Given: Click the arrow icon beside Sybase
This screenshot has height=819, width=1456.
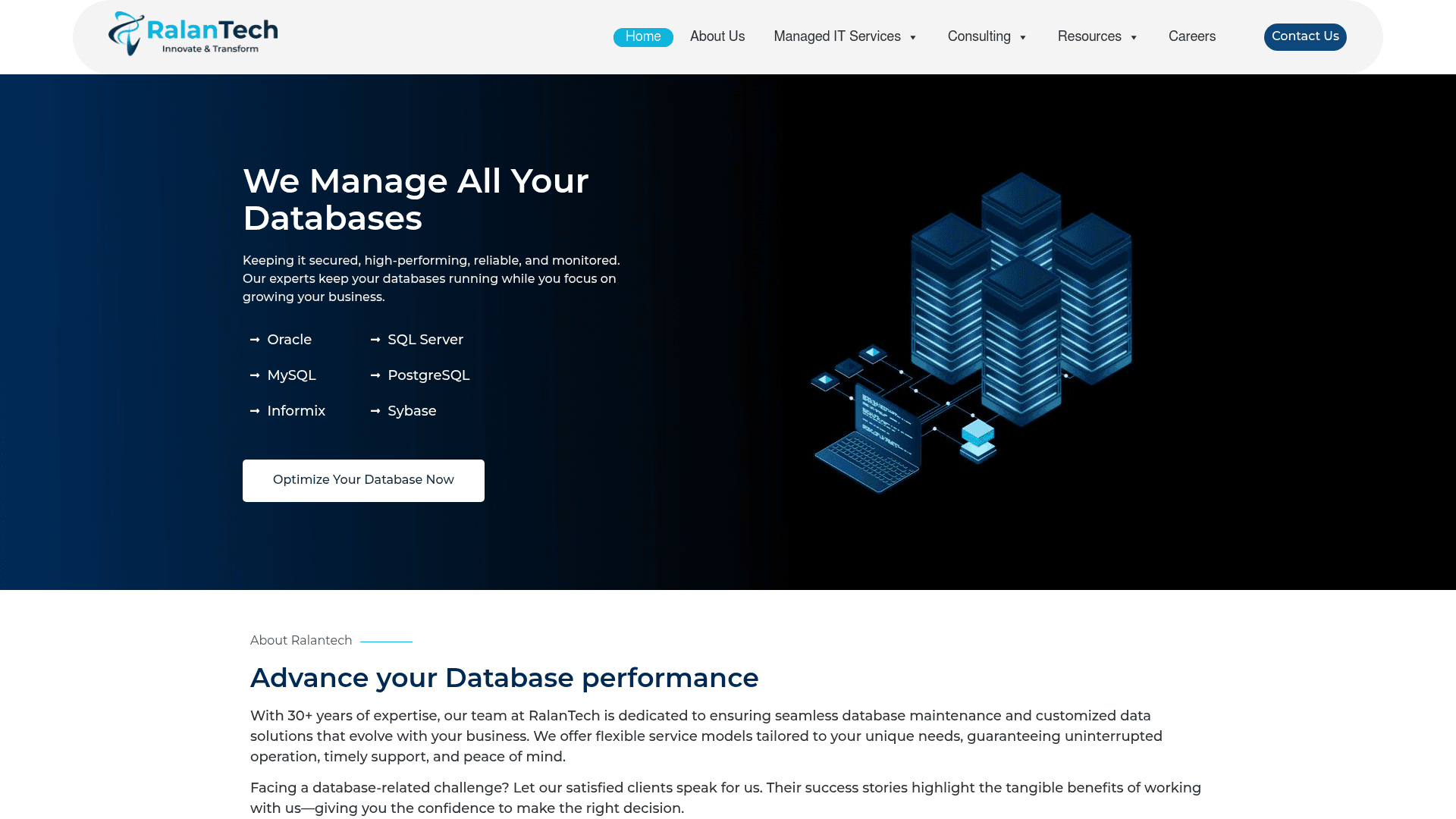Looking at the screenshot, I should click(x=376, y=411).
